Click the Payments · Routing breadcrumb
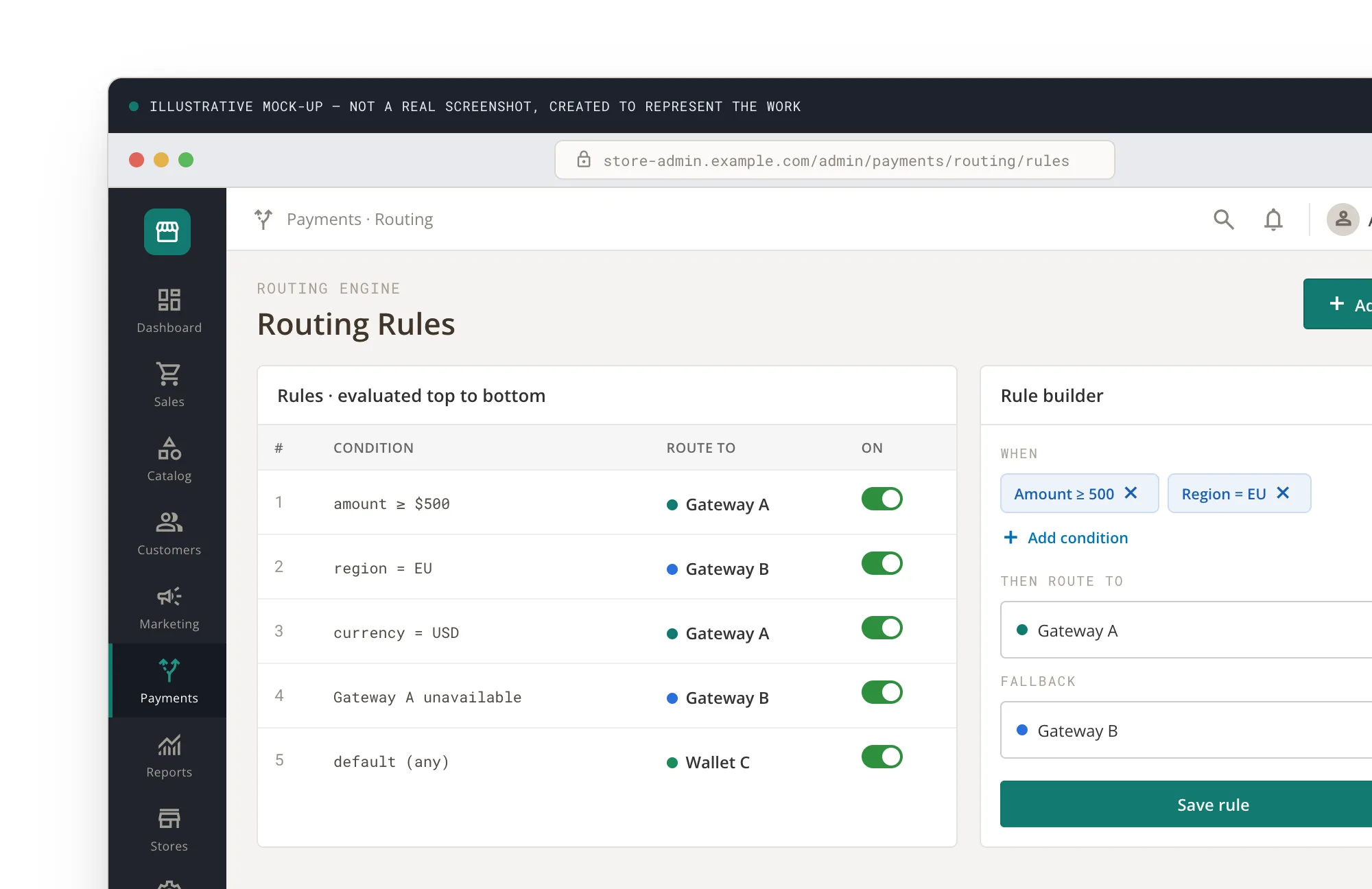 359,220
